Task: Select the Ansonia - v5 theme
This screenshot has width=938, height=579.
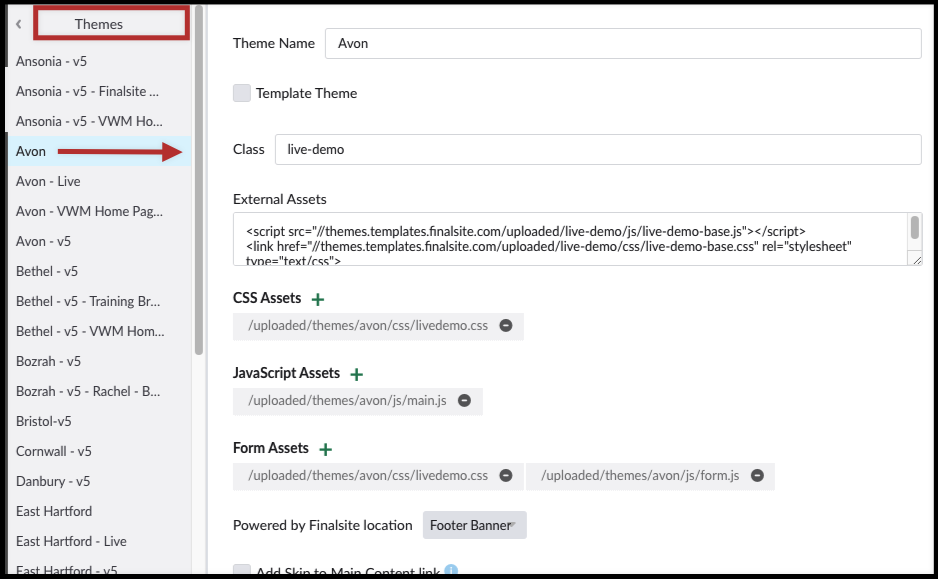Action: [99, 61]
